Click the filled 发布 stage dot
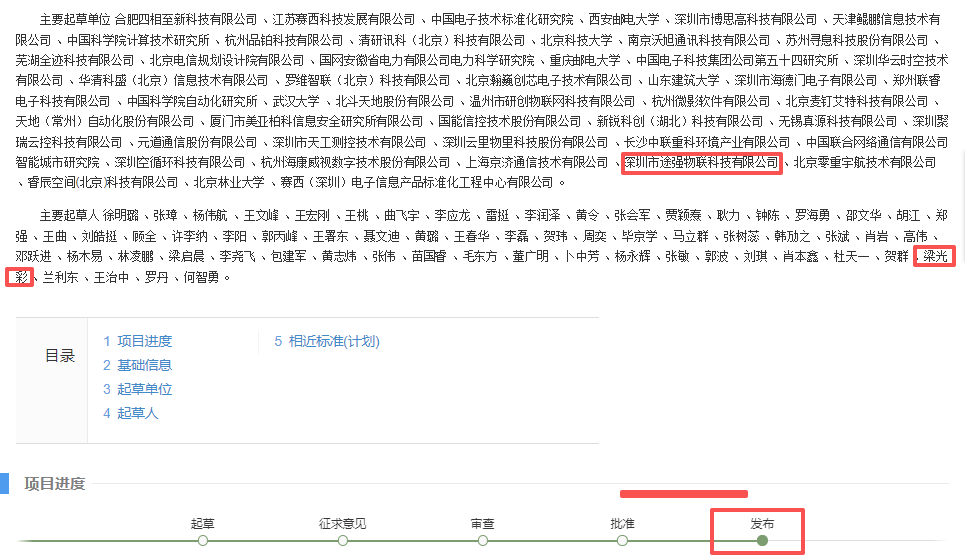Viewport: 965px width, 560px height. (762, 540)
